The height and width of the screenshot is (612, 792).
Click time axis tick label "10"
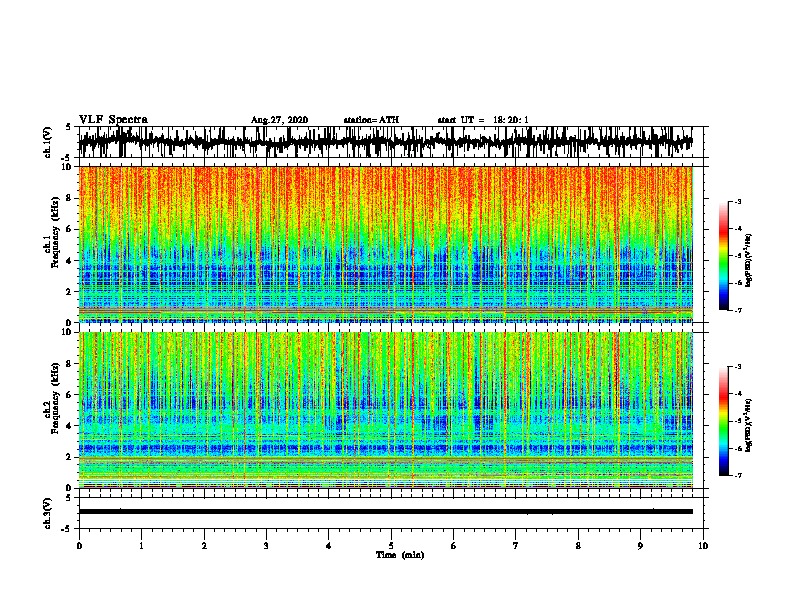coord(703,546)
